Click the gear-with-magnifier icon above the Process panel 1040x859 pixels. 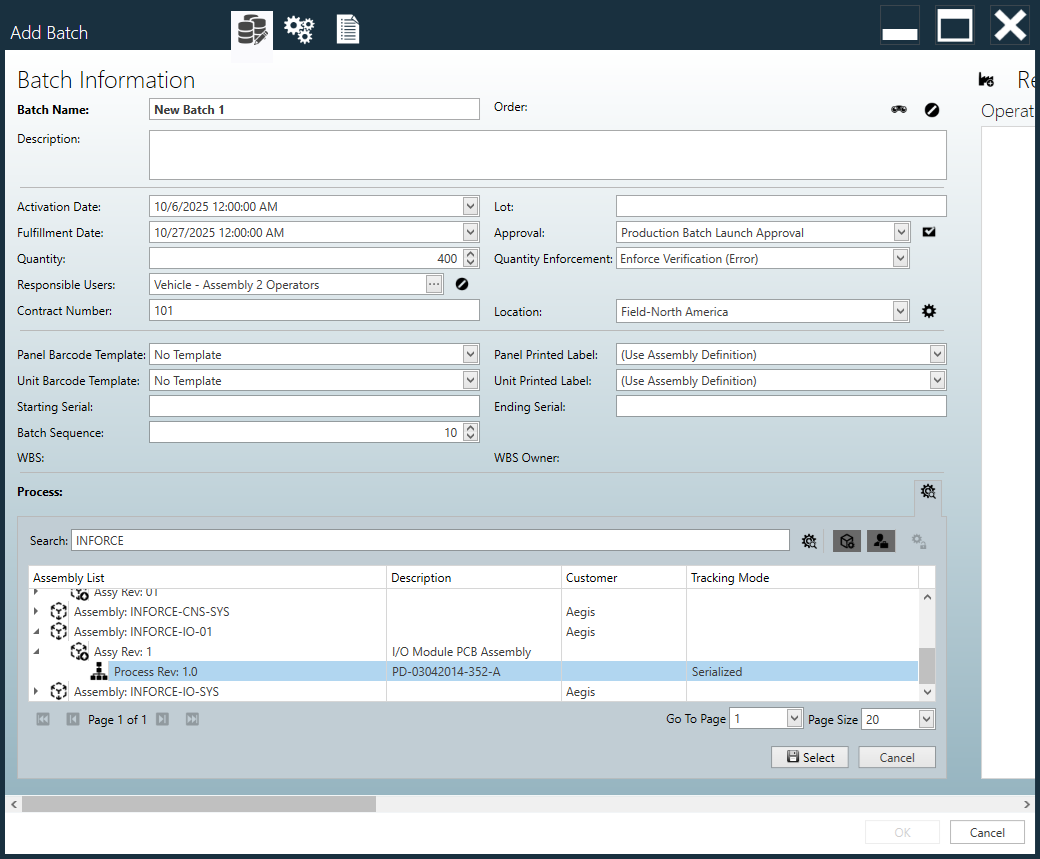click(928, 492)
